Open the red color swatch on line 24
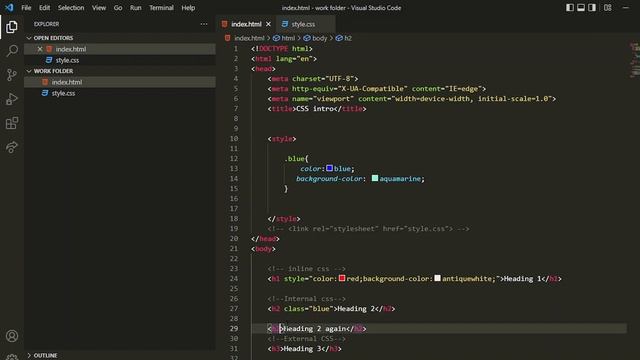 click(x=342, y=278)
